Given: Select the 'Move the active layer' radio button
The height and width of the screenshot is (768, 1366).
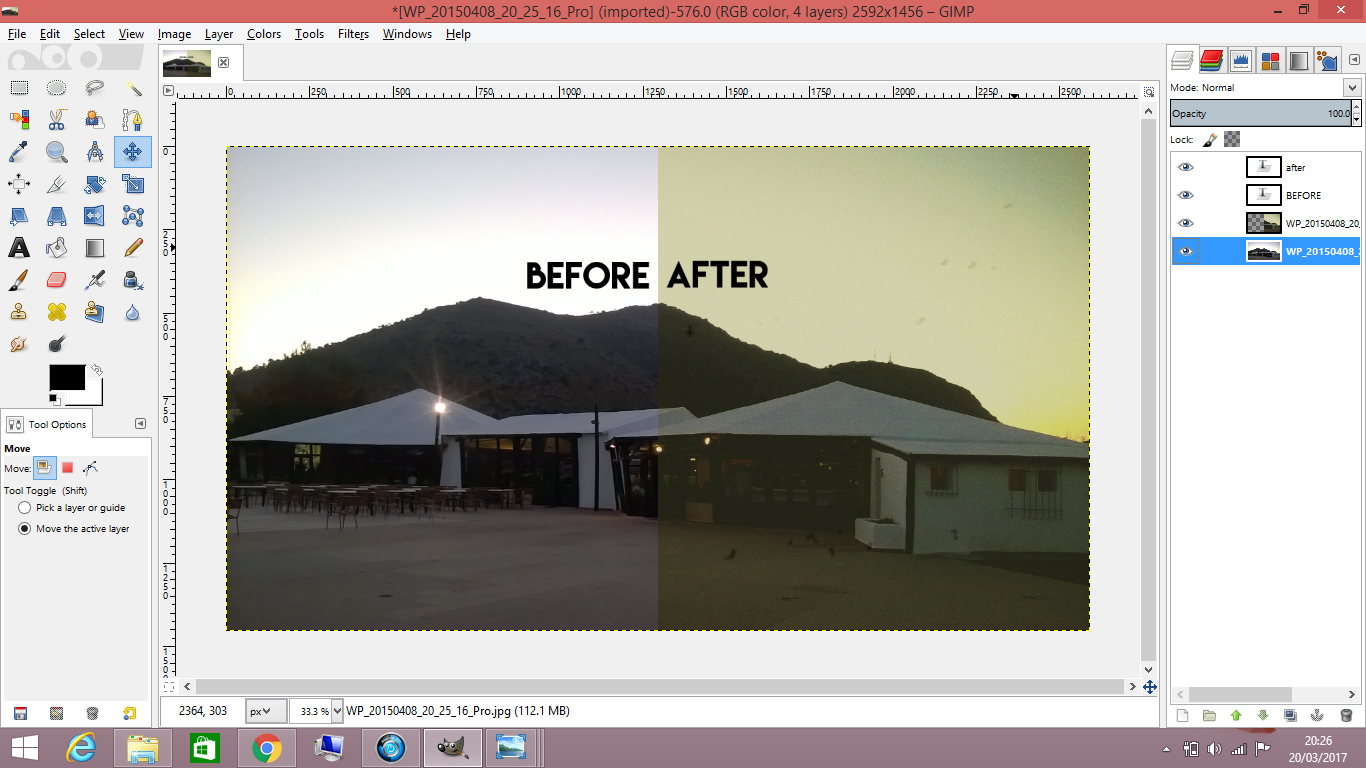Looking at the screenshot, I should pyautogui.click(x=23, y=528).
